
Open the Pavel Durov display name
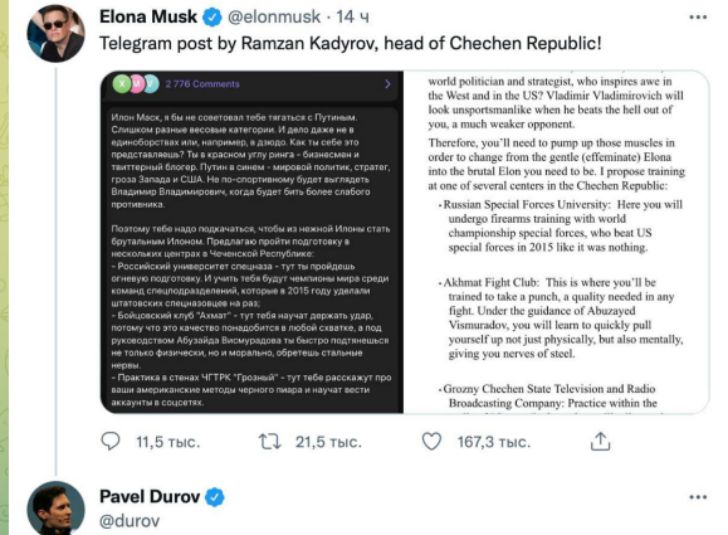tap(150, 497)
